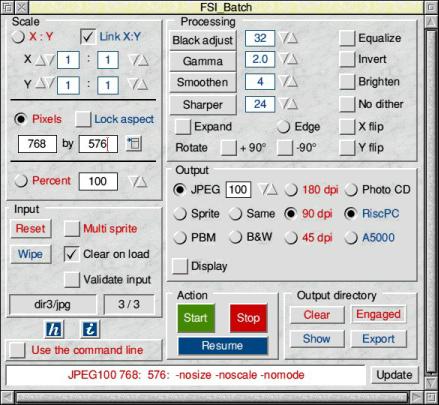
Task: Tick Validate input checkbox
Action: pos(72,280)
